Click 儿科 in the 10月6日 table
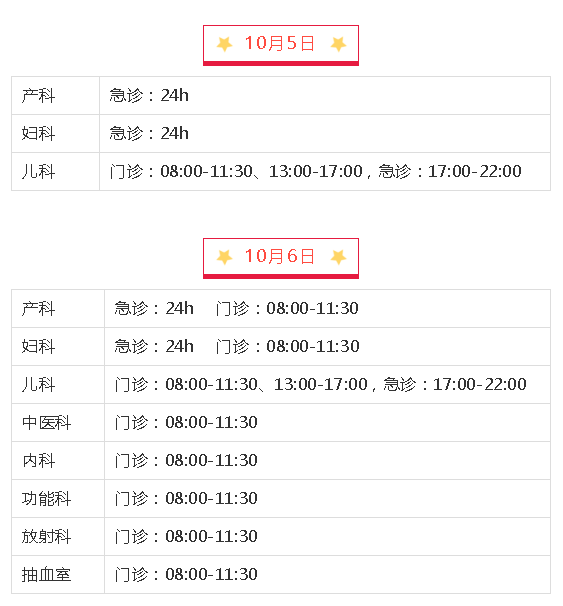The image size is (563, 606). [38, 384]
